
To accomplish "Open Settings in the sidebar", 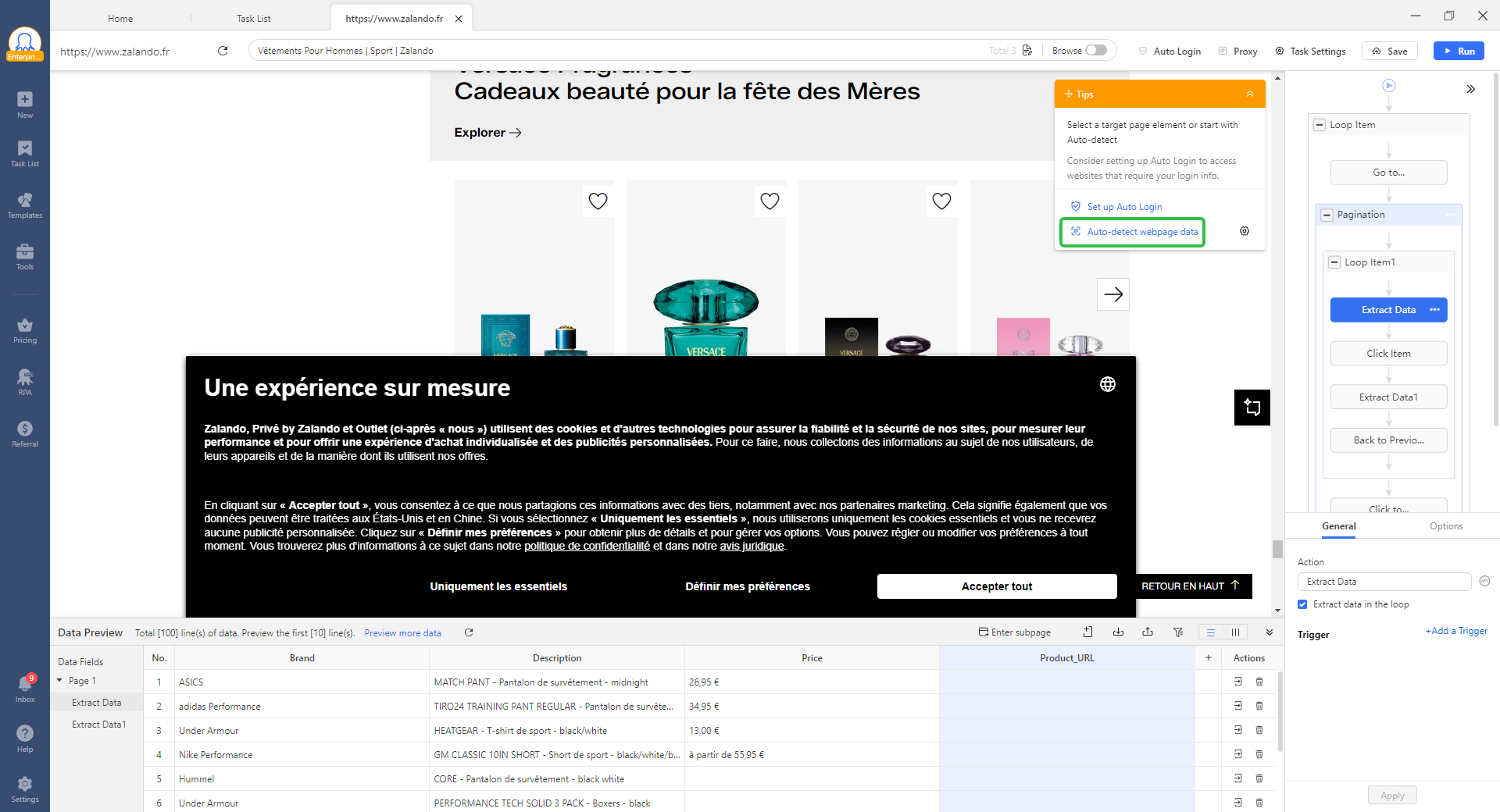I will (25, 789).
